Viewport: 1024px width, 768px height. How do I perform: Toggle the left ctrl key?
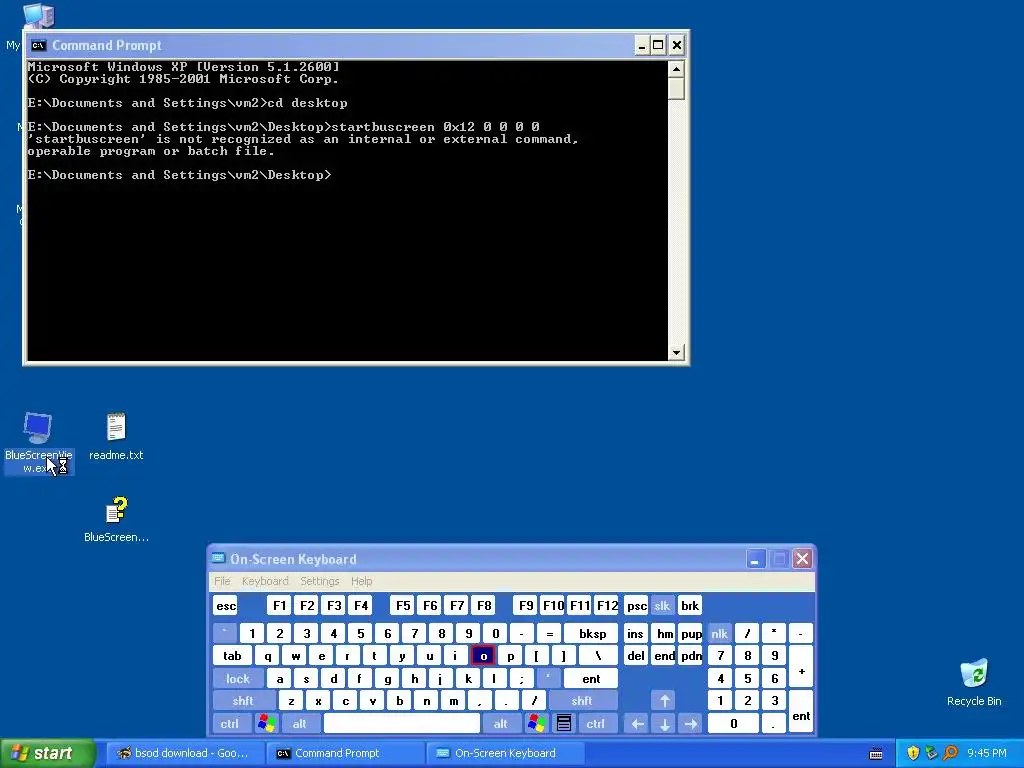click(x=230, y=724)
